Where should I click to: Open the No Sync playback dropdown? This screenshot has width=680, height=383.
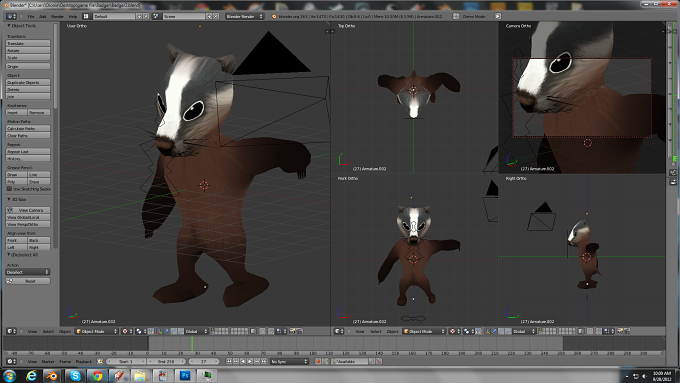pyautogui.click(x=289, y=361)
